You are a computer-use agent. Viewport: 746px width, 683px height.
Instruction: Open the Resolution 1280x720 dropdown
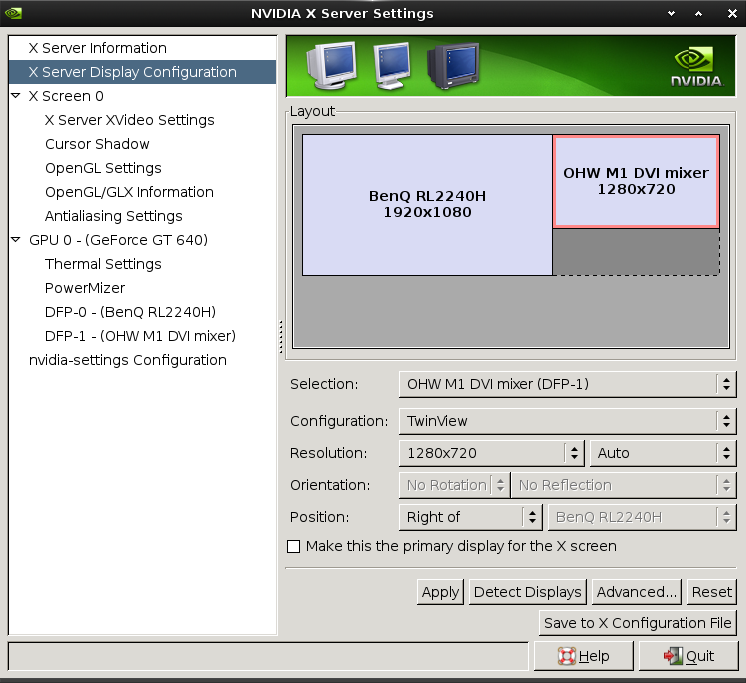click(491, 453)
